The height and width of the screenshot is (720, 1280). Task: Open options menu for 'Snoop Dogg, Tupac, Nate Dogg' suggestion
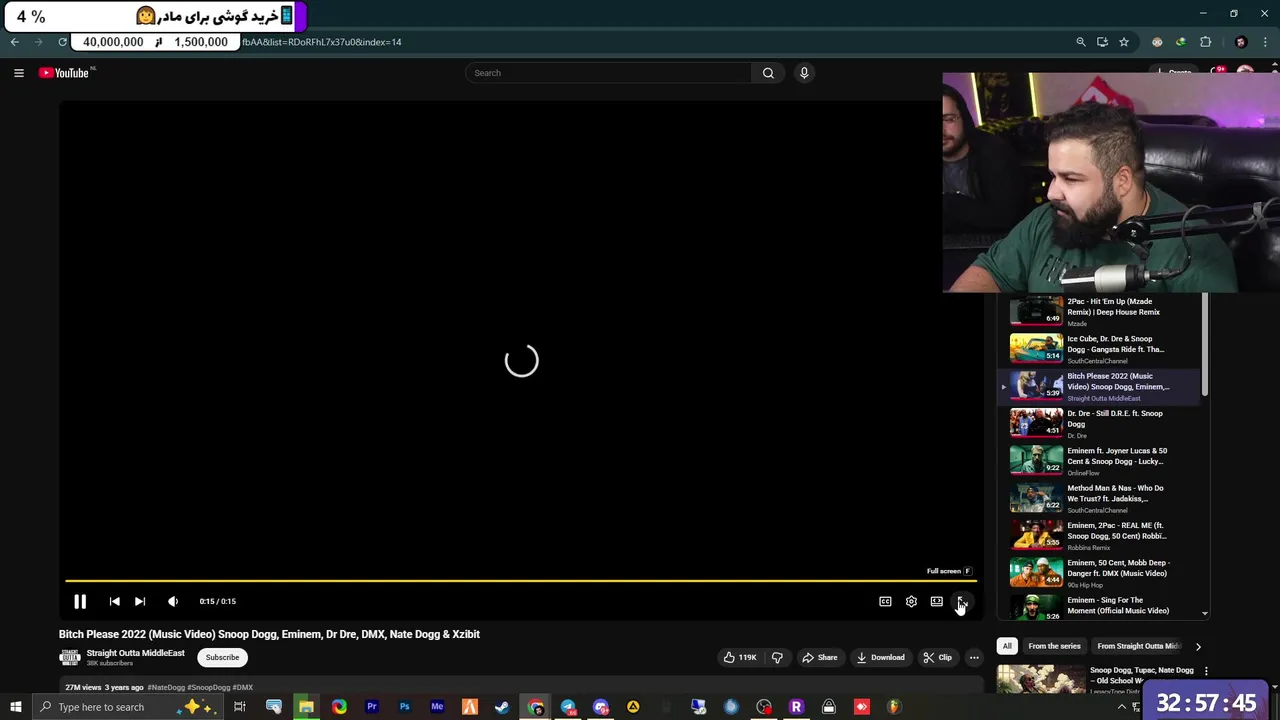pos(1206,672)
